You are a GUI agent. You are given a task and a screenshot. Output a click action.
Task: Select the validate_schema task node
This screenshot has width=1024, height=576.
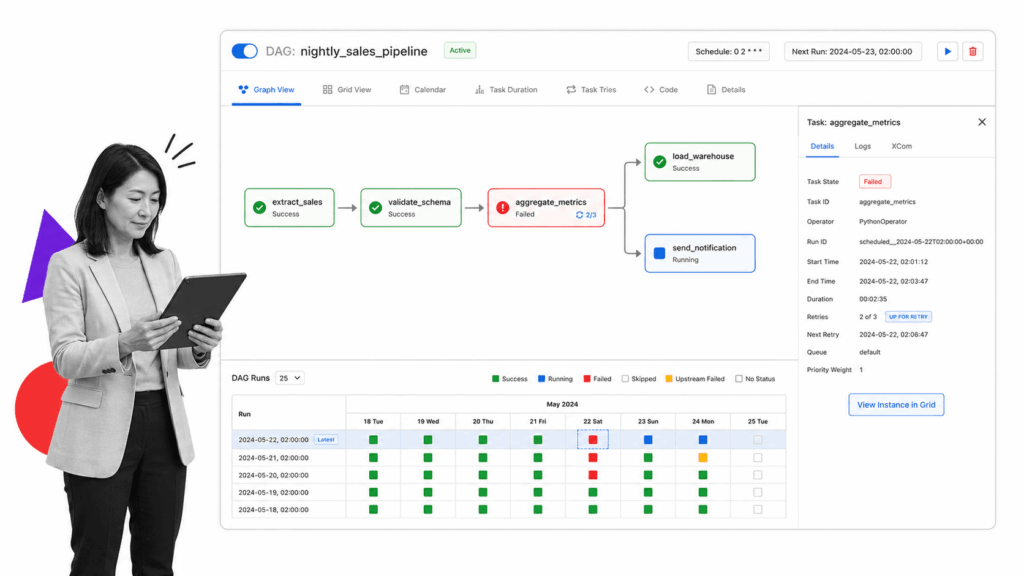click(x=411, y=208)
